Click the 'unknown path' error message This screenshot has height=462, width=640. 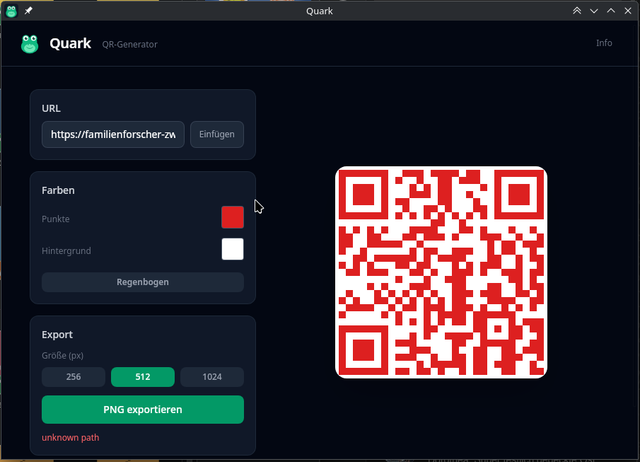[x=70, y=438]
